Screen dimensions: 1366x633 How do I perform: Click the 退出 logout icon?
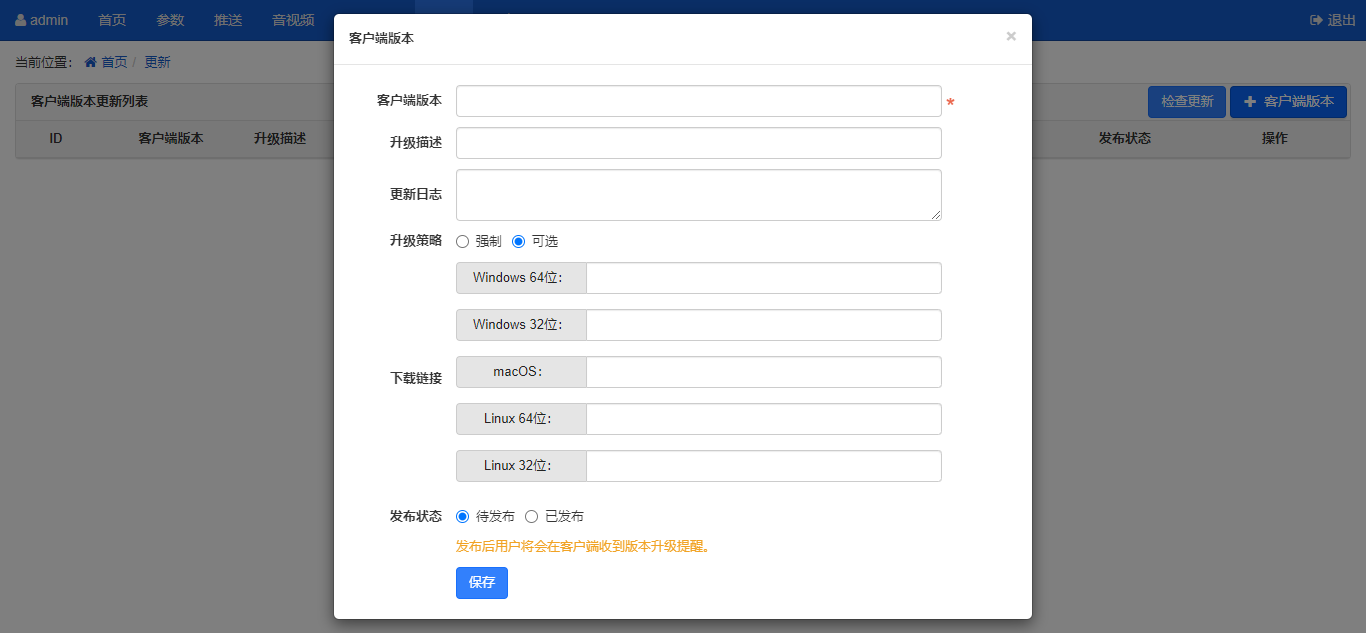[1316, 20]
